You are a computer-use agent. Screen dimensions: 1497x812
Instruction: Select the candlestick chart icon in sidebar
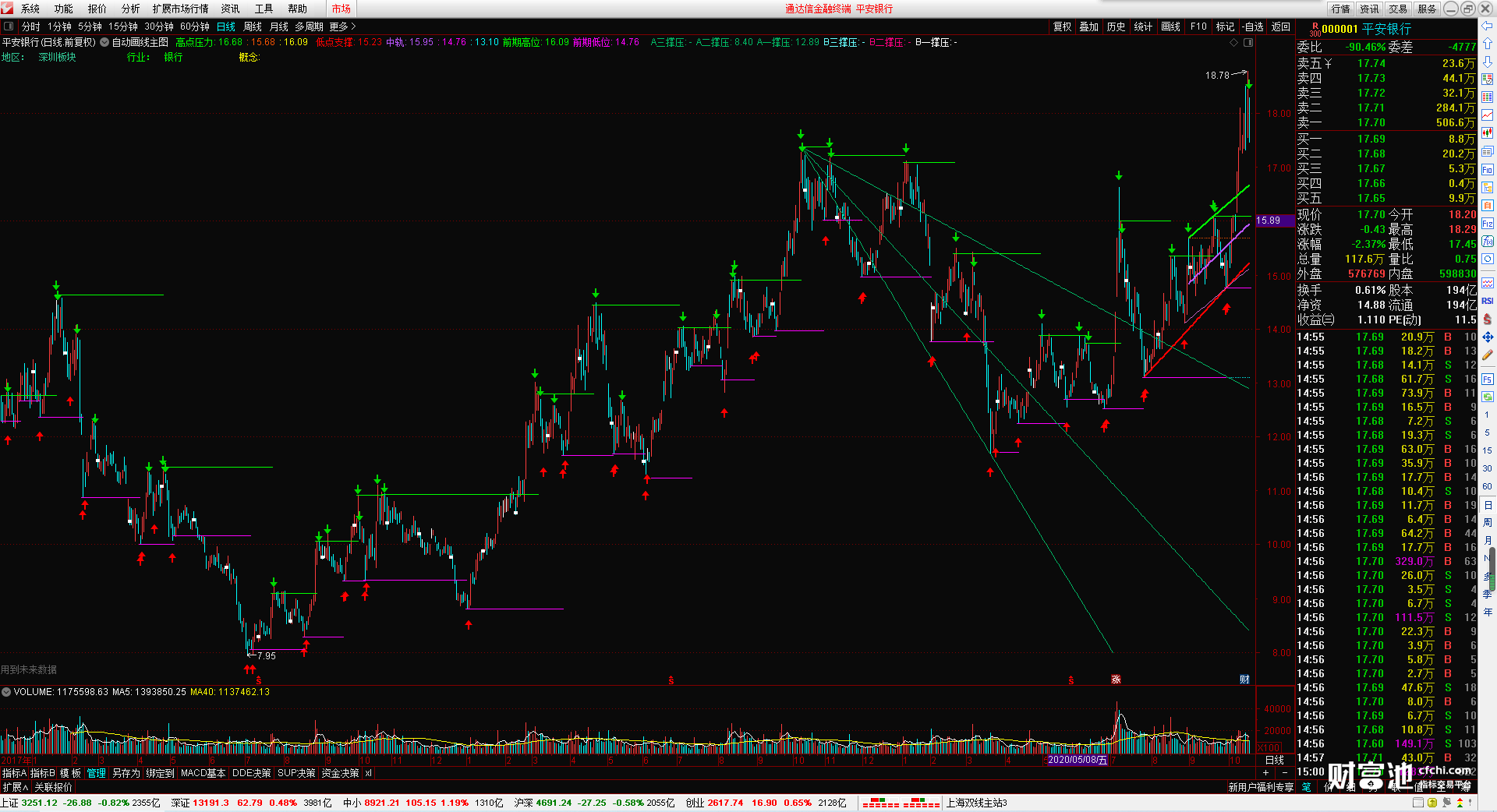coord(1488,133)
